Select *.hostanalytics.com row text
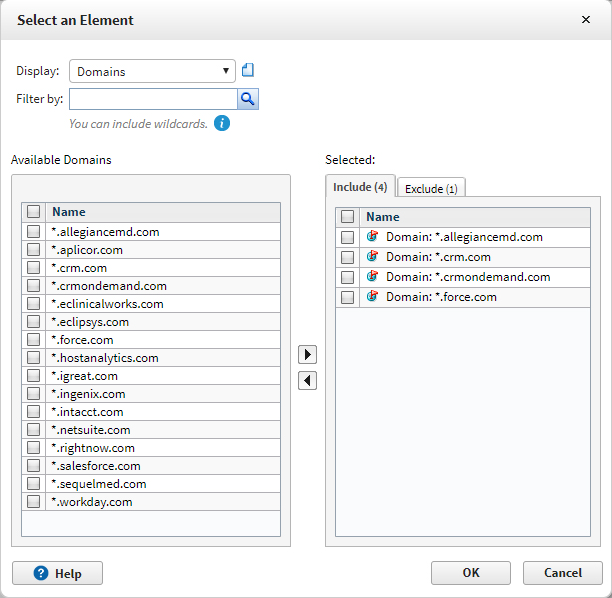 point(105,358)
